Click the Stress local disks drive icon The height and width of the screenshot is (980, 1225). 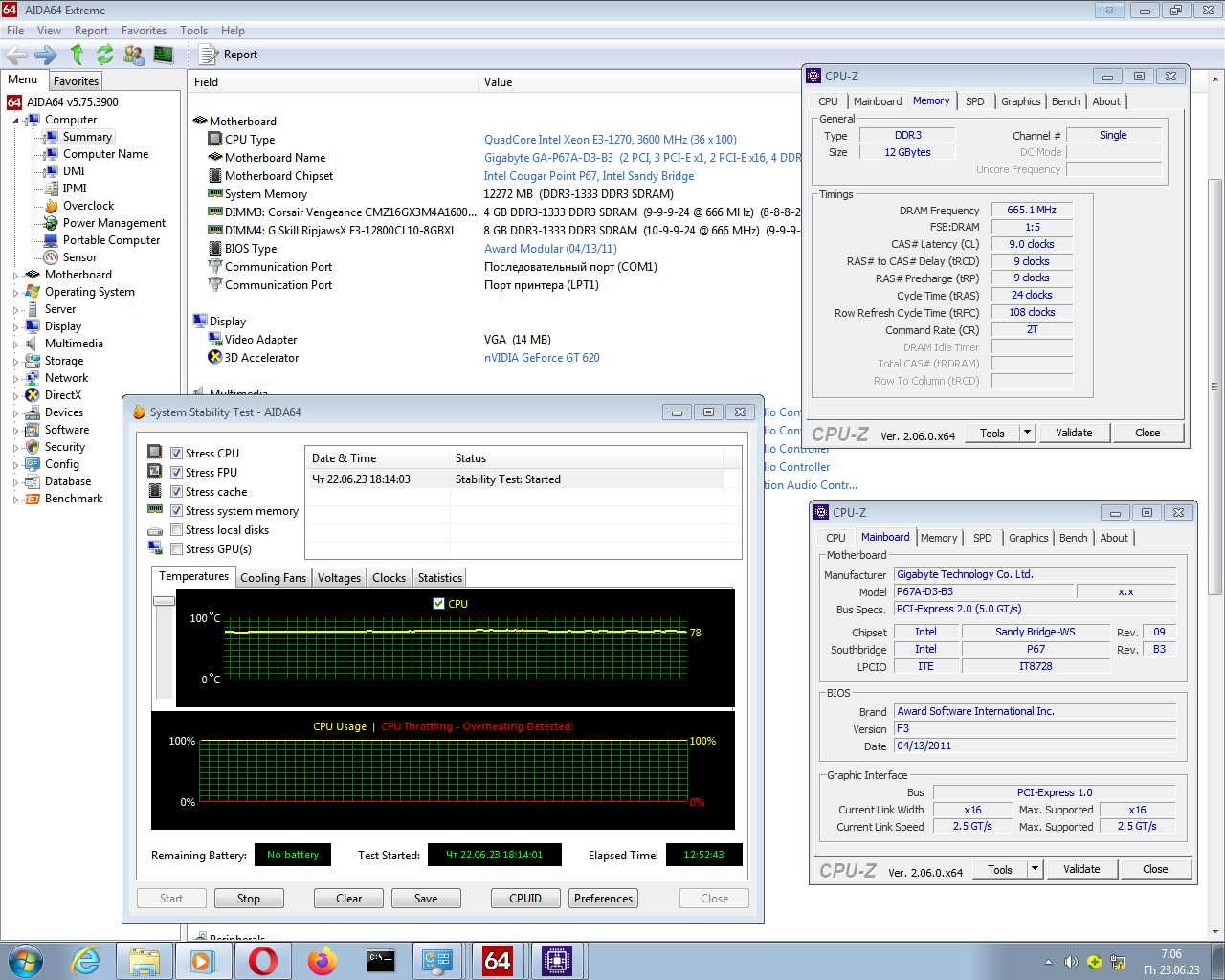pos(155,530)
